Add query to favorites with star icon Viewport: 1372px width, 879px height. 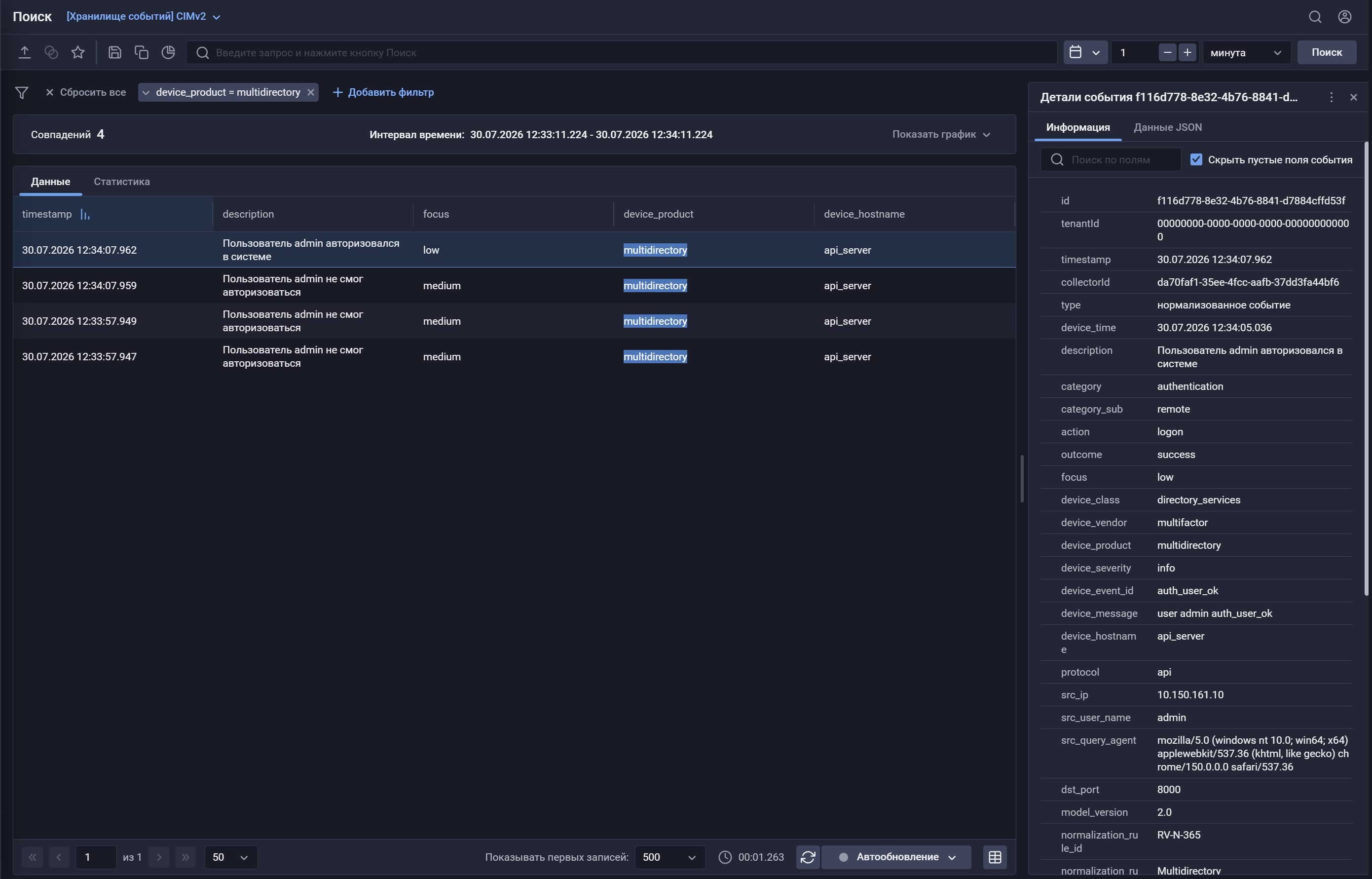tap(78, 52)
